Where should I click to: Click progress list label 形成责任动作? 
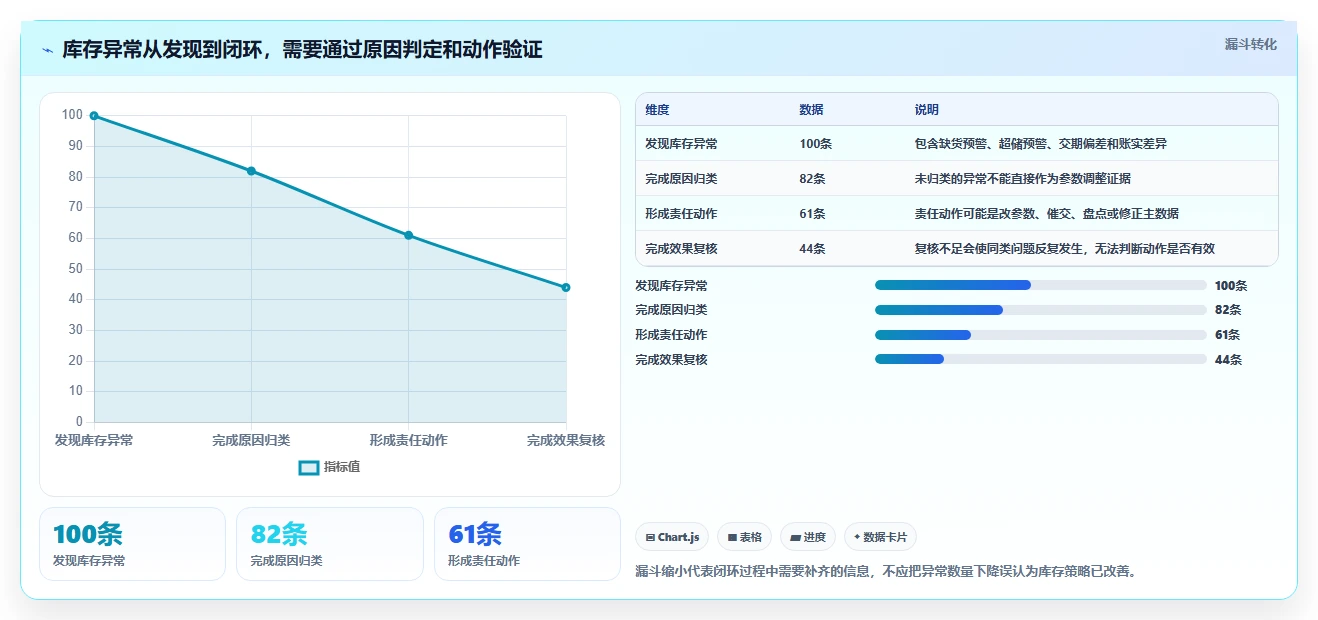point(671,335)
